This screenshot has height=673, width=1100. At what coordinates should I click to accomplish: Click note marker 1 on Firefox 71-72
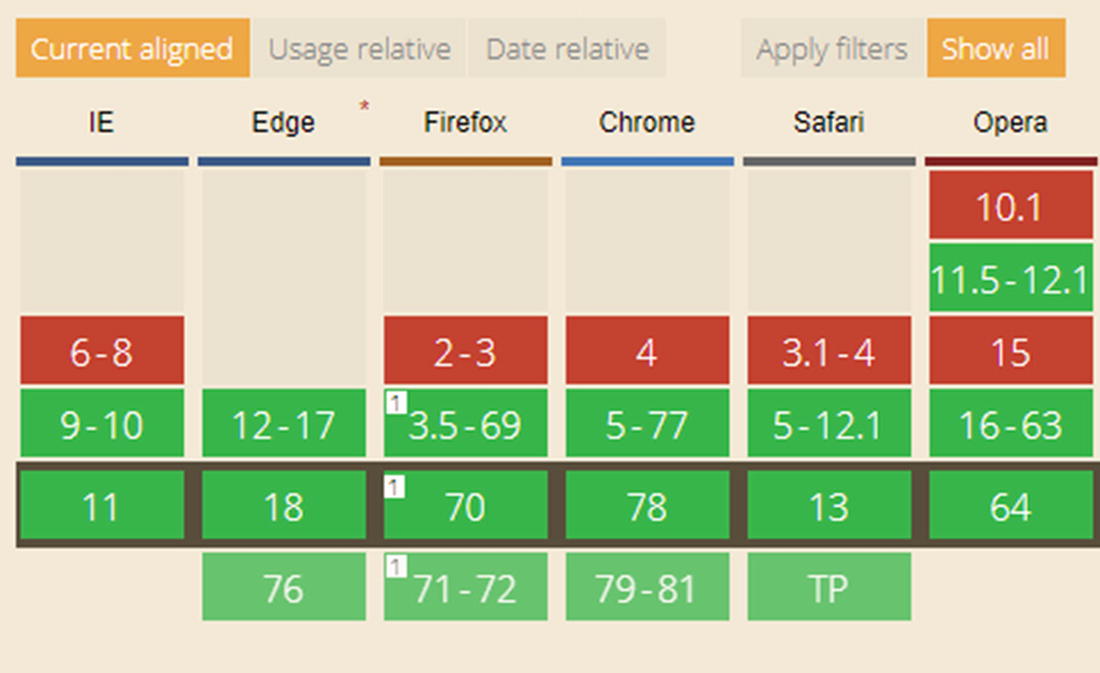click(x=396, y=567)
